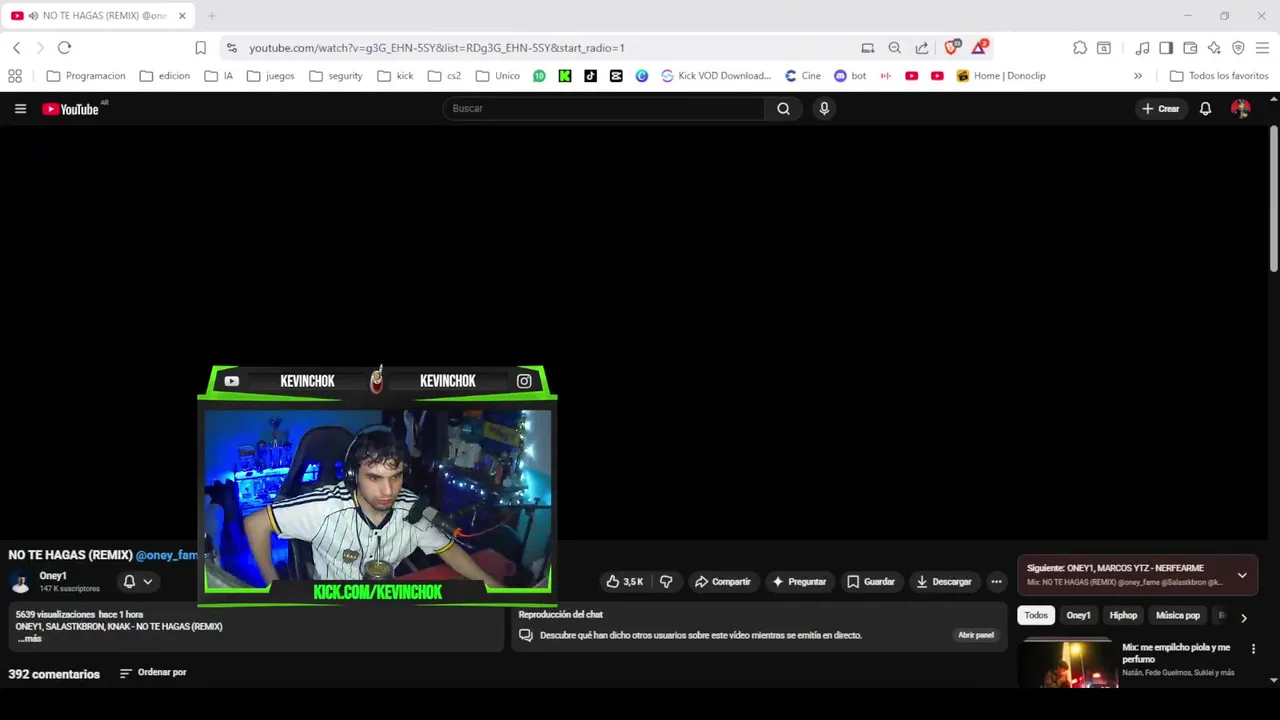Open channel notification bell dropdown for Oney1
Viewport: 1280px width, 720px height.
(x=138, y=581)
